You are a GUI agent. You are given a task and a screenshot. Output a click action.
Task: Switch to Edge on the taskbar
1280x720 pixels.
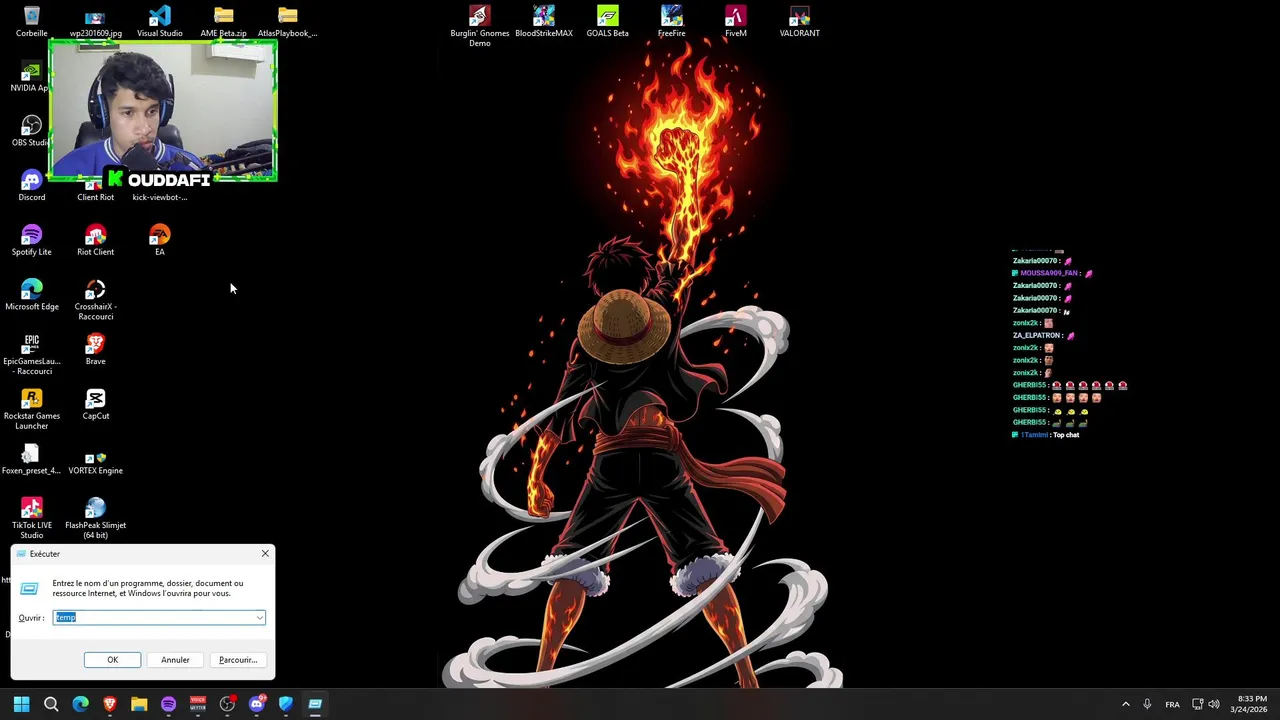tap(80, 704)
